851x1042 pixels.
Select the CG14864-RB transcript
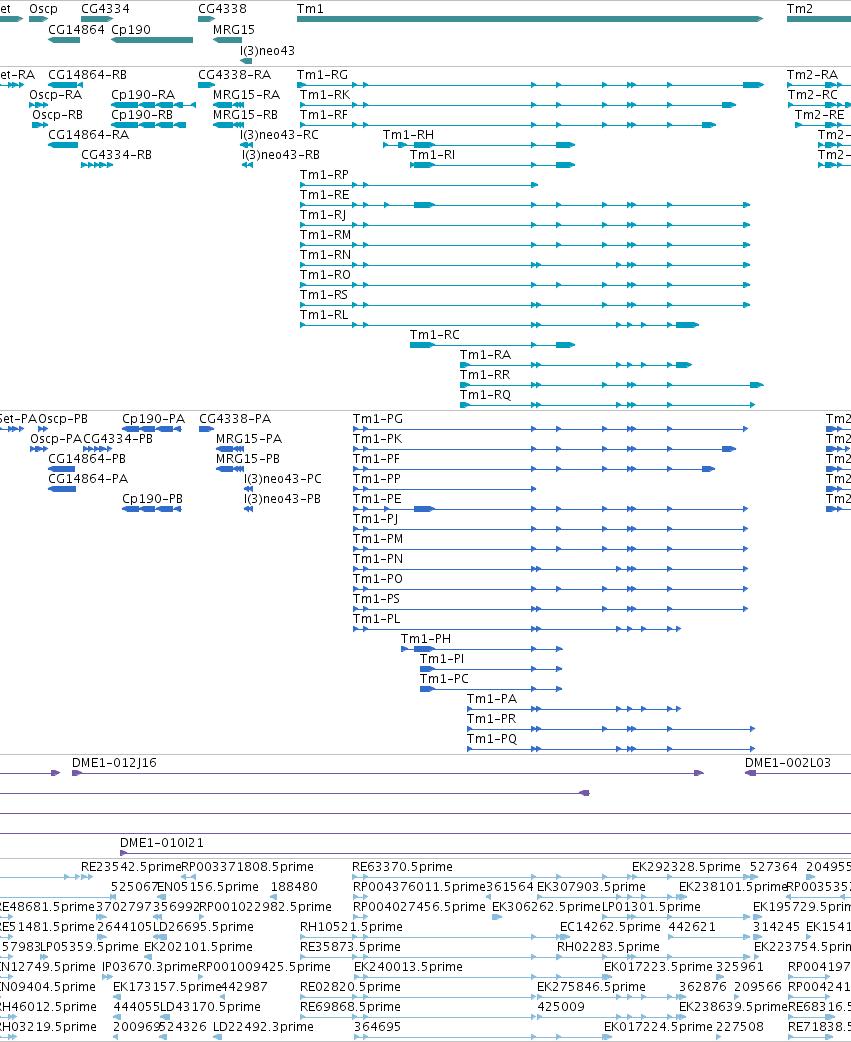pyautogui.click(x=66, y=85)
